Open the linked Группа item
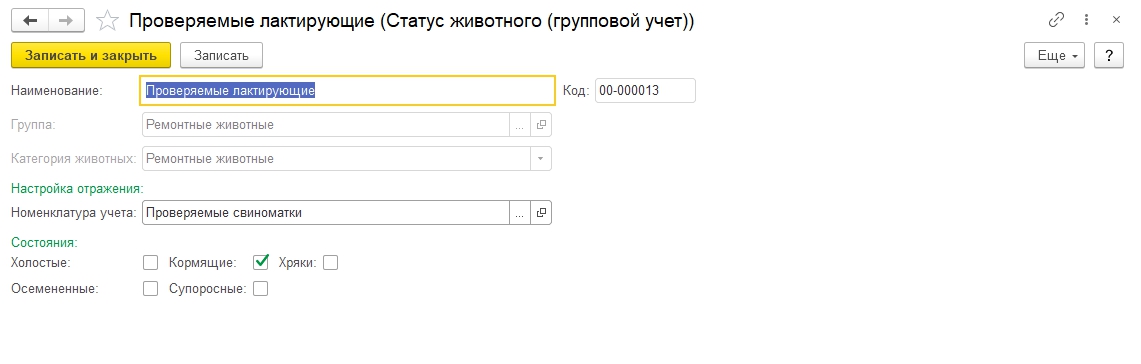1141x364 pixels. 541,124
